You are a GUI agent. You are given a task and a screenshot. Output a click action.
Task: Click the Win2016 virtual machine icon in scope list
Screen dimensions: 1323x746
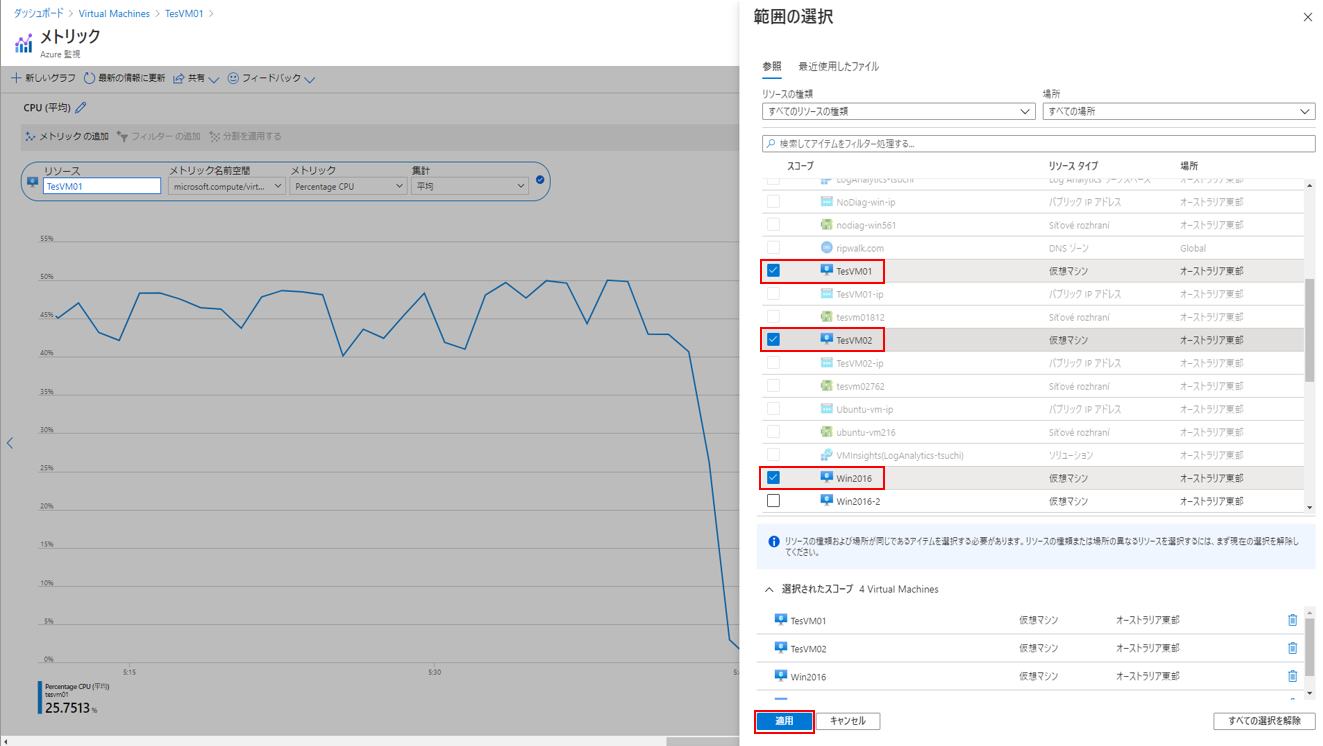point(826,477)
